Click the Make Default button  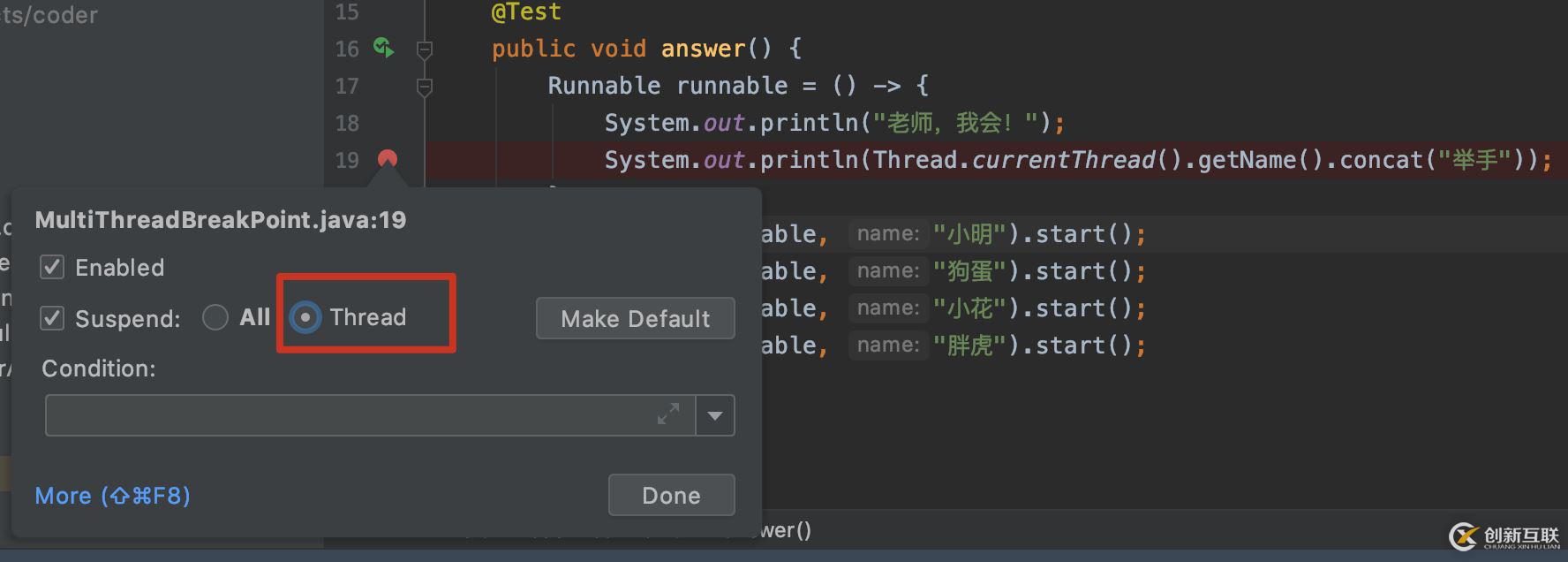coord(636,318)
